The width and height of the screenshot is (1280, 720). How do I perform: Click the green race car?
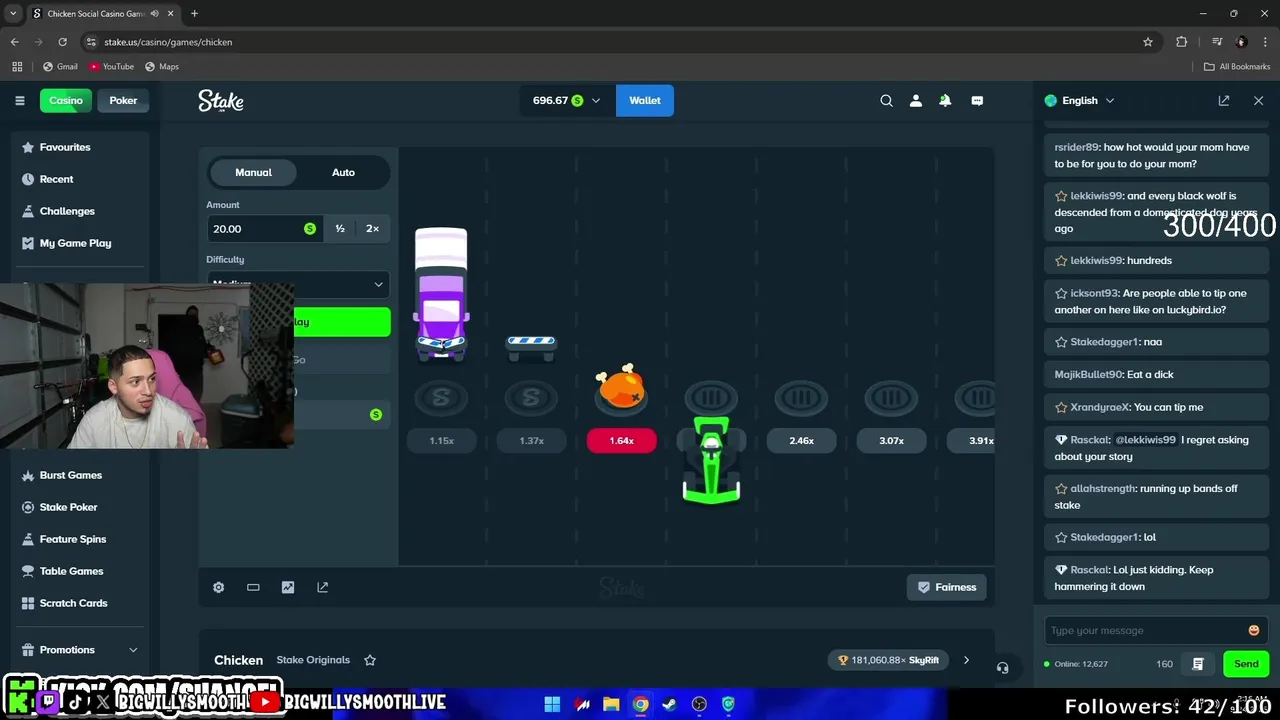711,460
